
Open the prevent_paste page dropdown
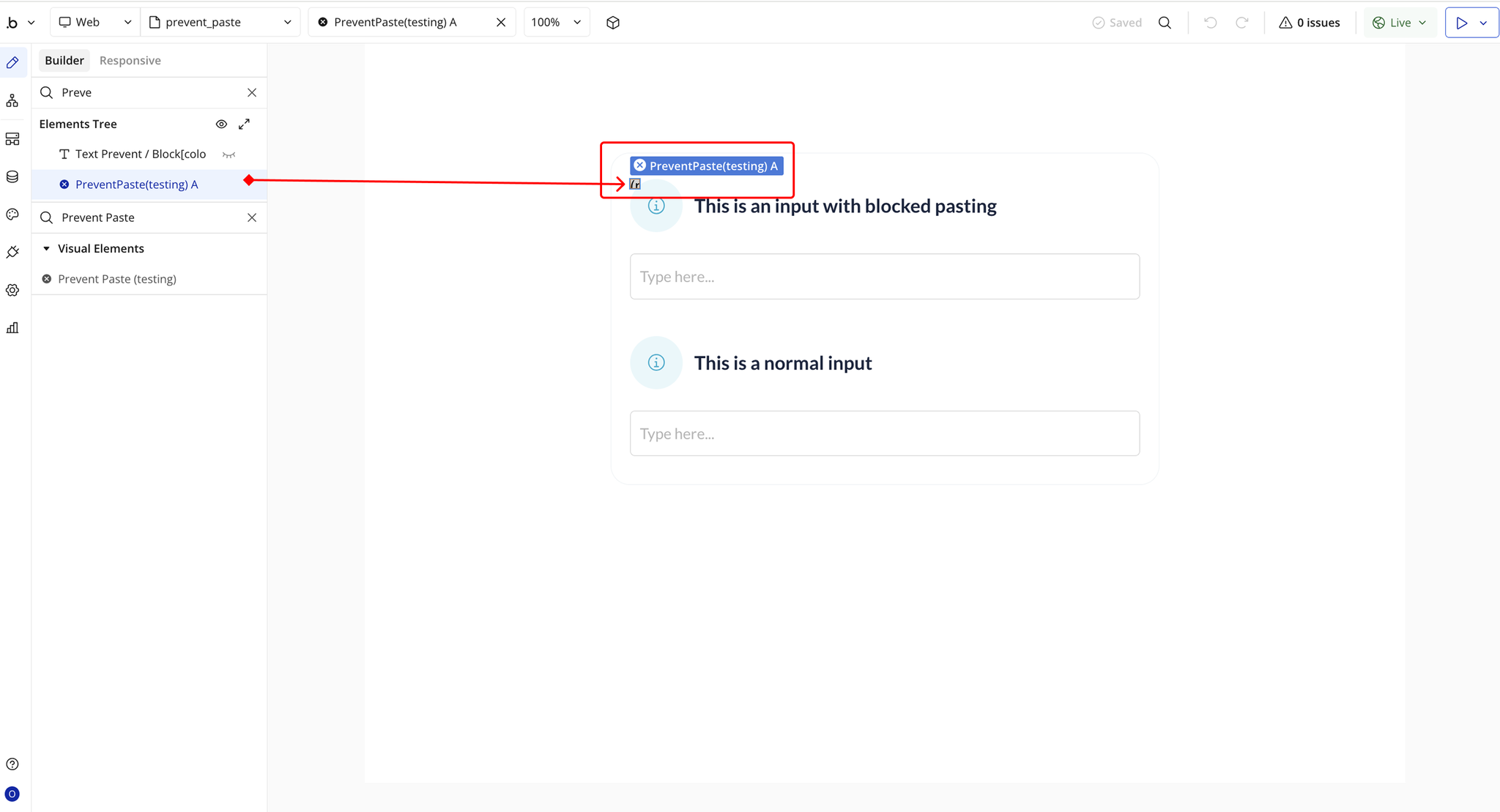pos(220,23)
